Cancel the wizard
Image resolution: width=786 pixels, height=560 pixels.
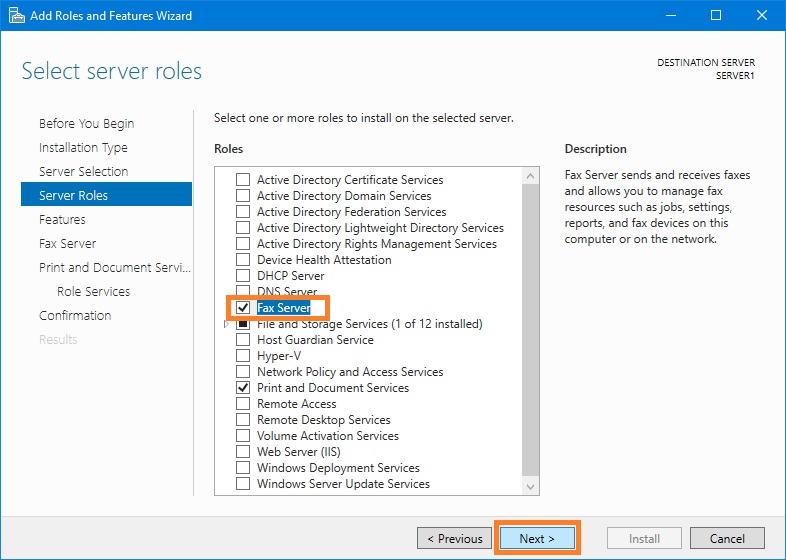click(727, 538)
